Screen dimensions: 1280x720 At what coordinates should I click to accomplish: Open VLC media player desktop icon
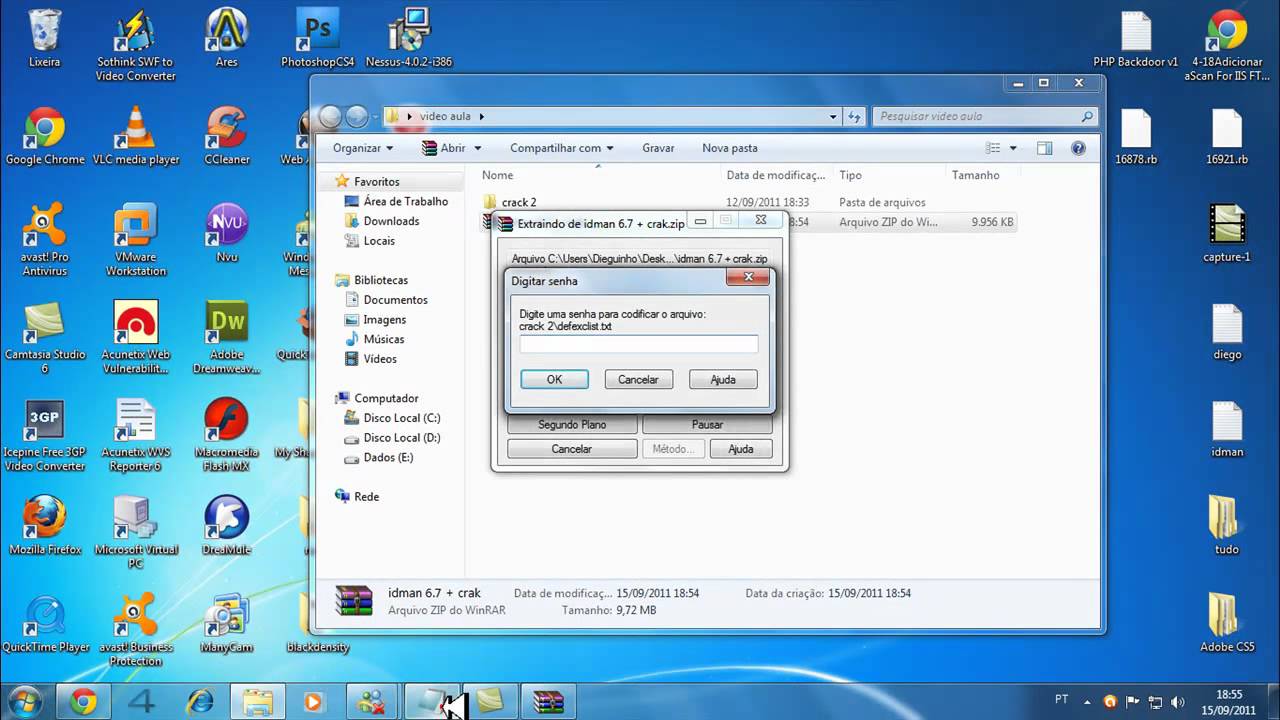point(136,136)
